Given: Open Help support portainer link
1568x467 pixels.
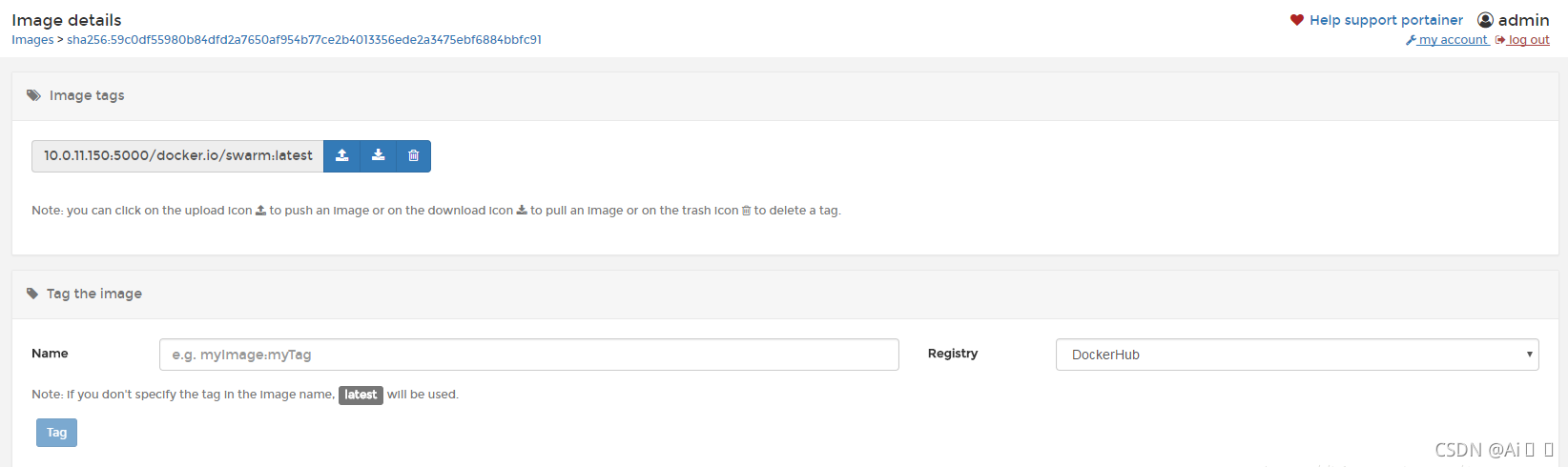Looking at the screenshot, I should coord(1386,20).
